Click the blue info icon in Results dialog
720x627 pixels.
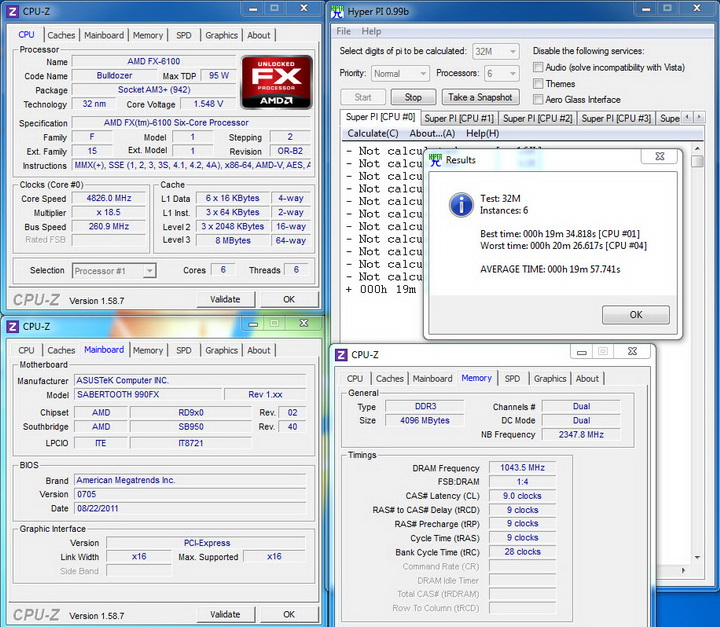coord(460,205)
